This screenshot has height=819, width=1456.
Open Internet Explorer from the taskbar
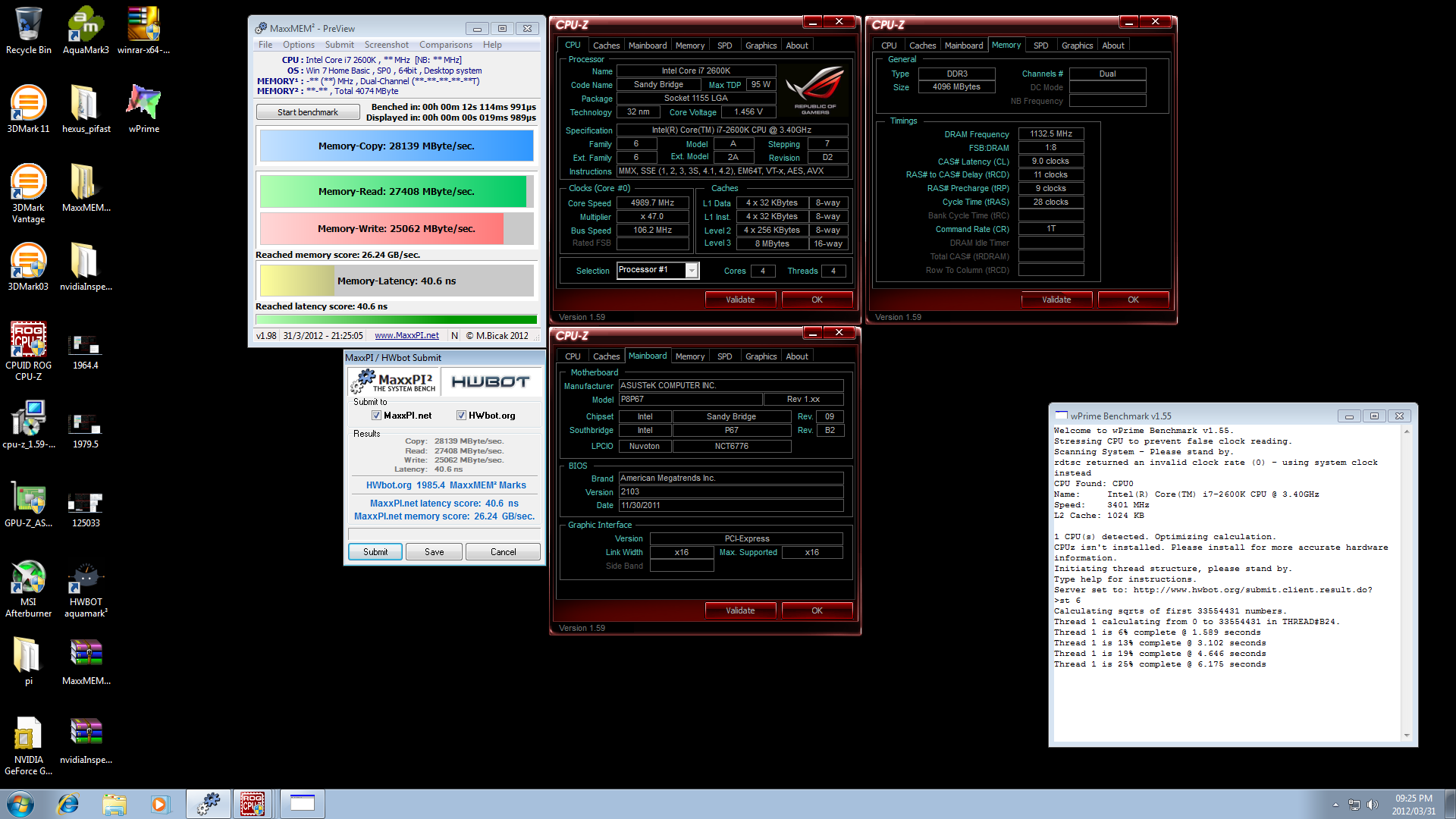click(68, 804)
